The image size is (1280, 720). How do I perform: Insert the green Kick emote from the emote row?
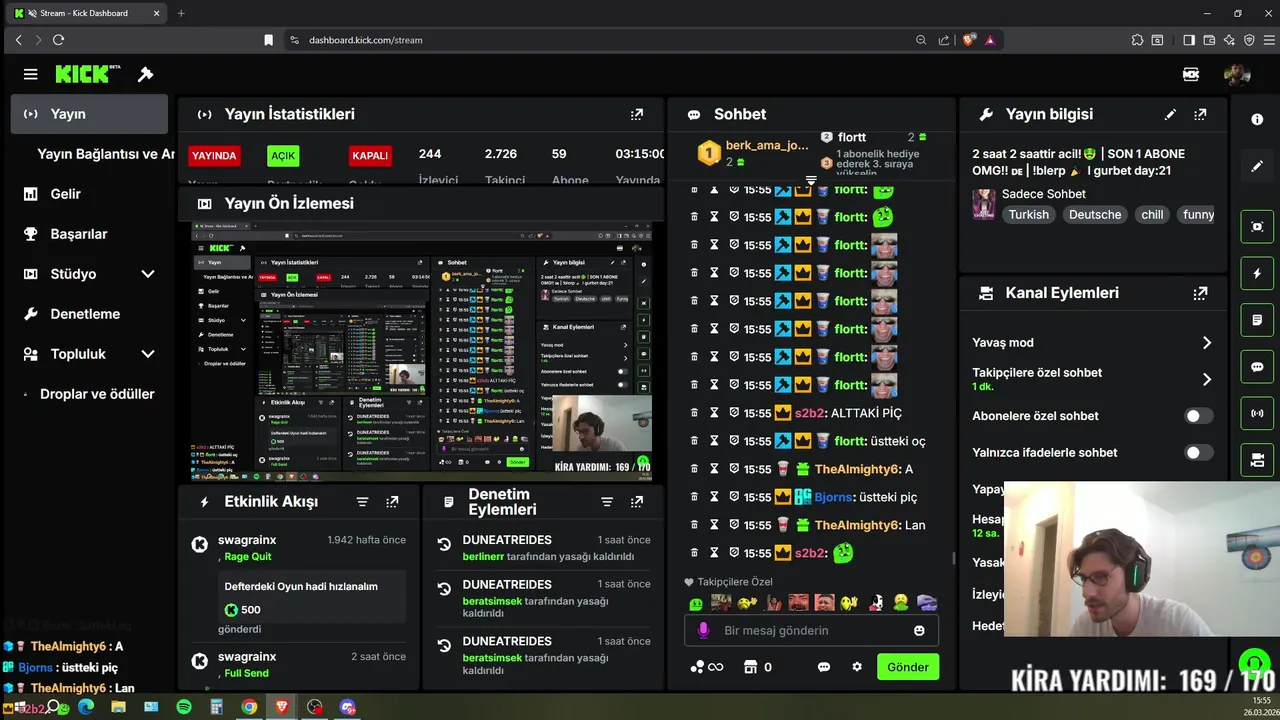point(696,603)
